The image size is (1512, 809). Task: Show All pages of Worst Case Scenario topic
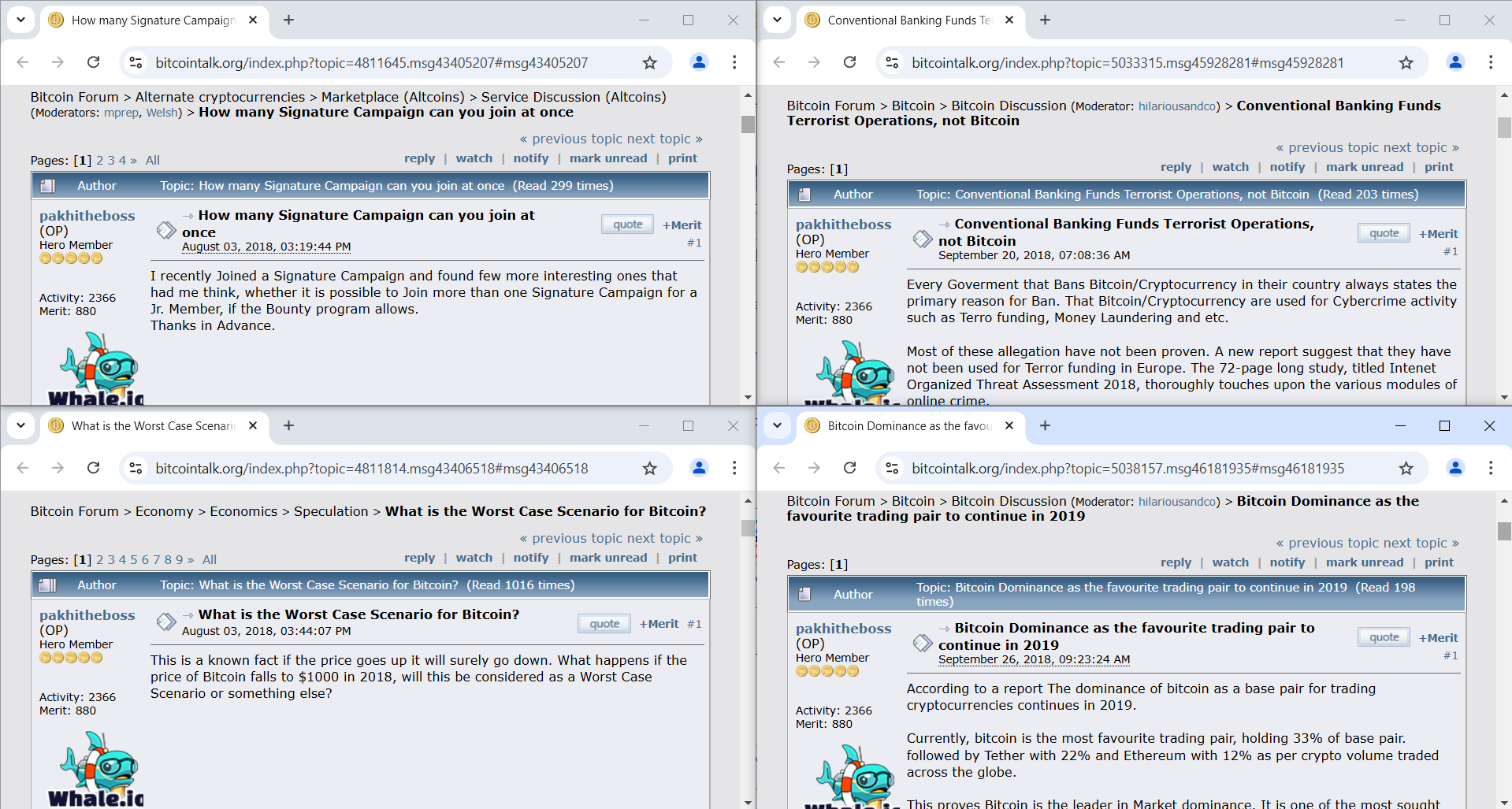[x=210, y=560]
